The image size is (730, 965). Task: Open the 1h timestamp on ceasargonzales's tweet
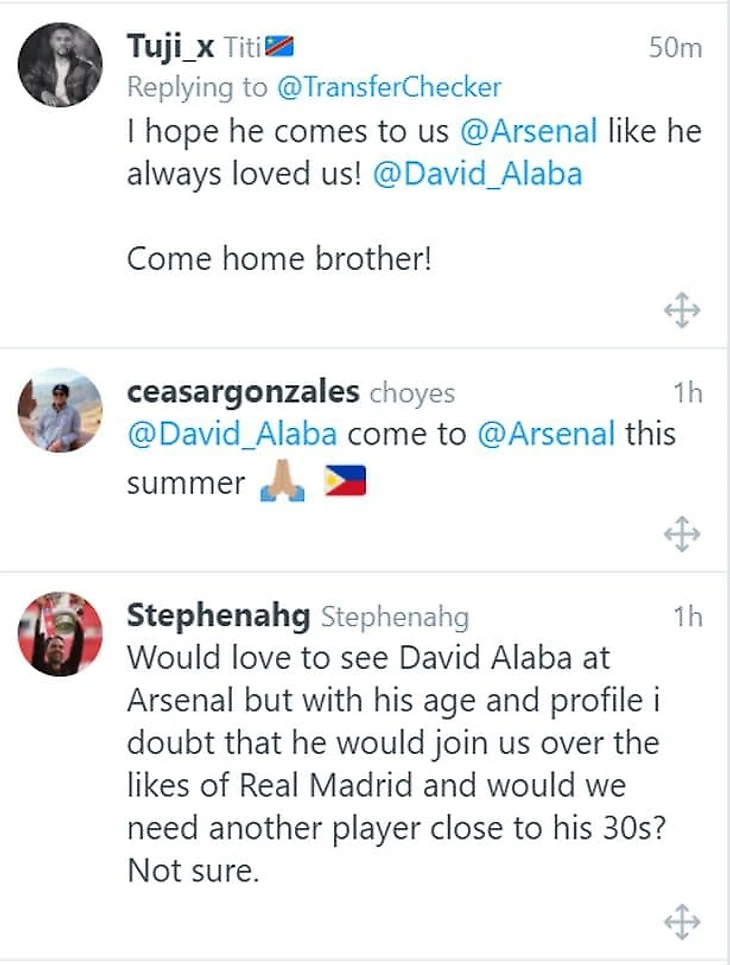point(687,393)
